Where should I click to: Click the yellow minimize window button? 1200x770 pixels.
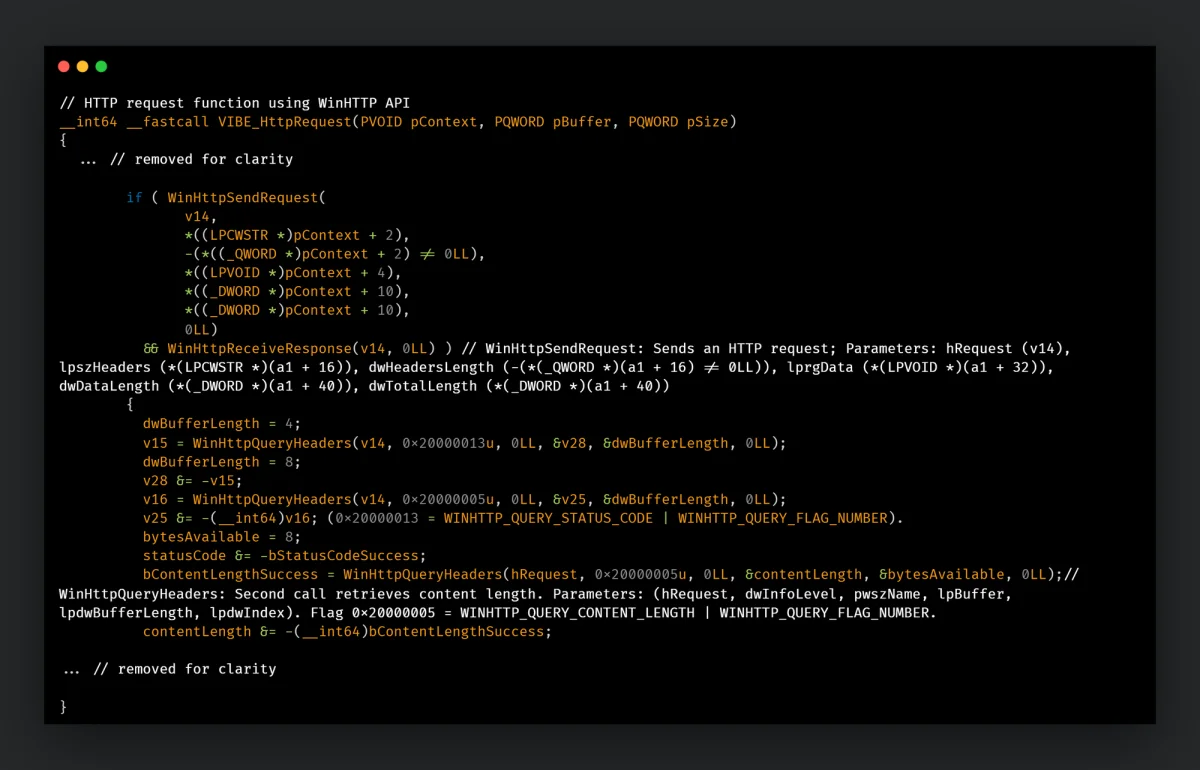(x=83, y=67)
